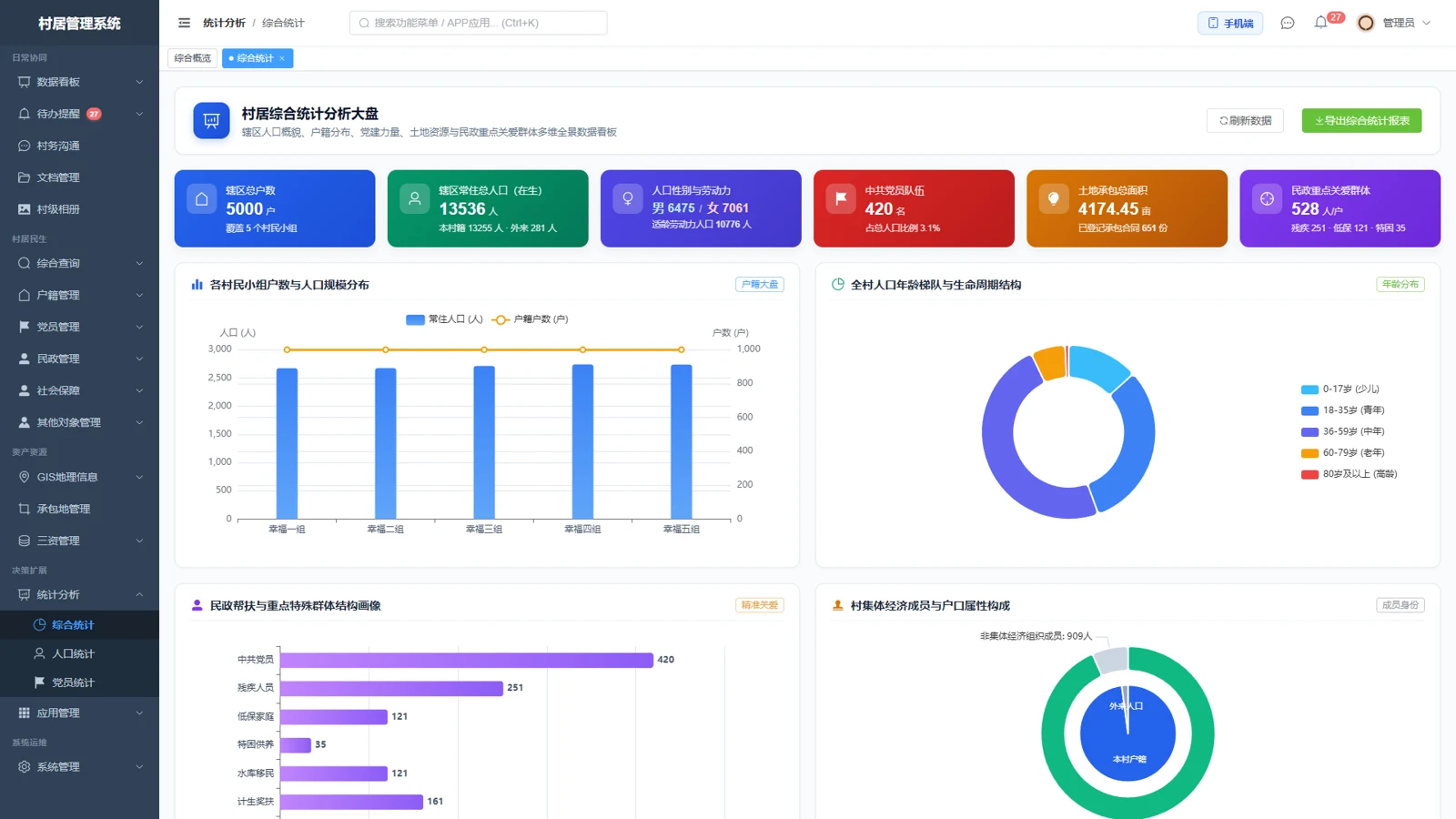Toggle 60-79岁 (老年) legend entry
This screenshot has height=819, width=1456.
(1343, 452)
